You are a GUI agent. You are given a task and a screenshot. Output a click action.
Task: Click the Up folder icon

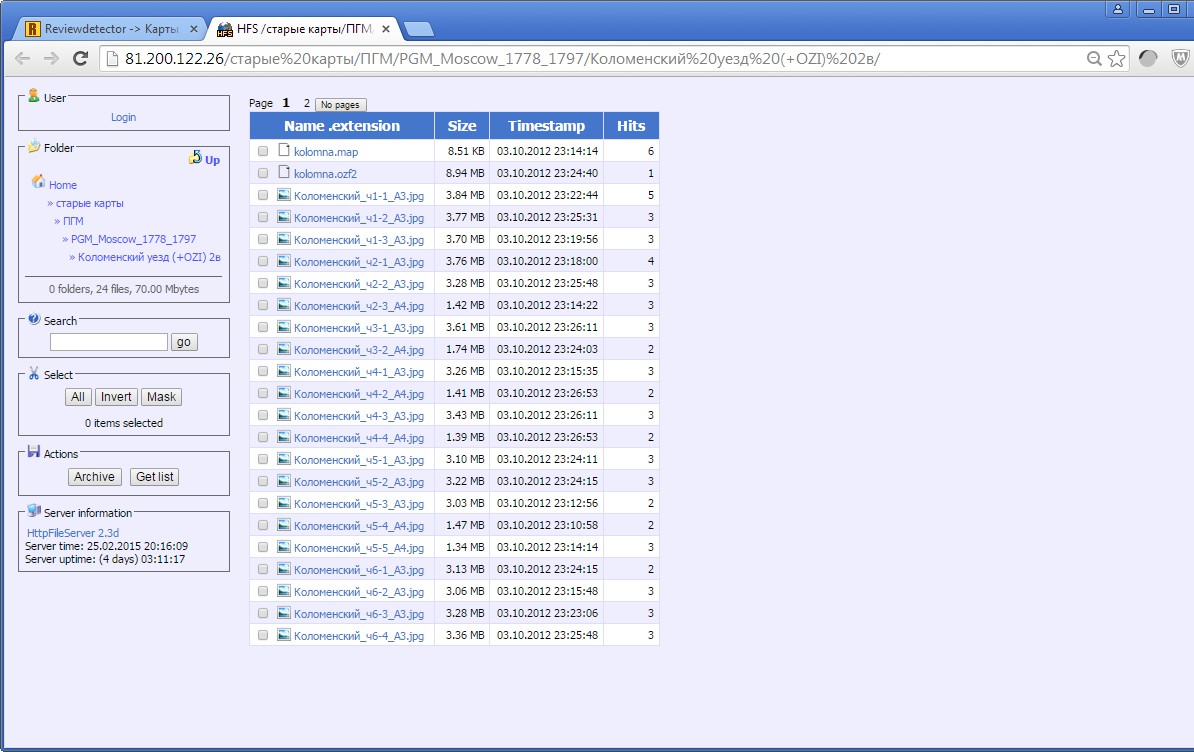tap(196, 158)
